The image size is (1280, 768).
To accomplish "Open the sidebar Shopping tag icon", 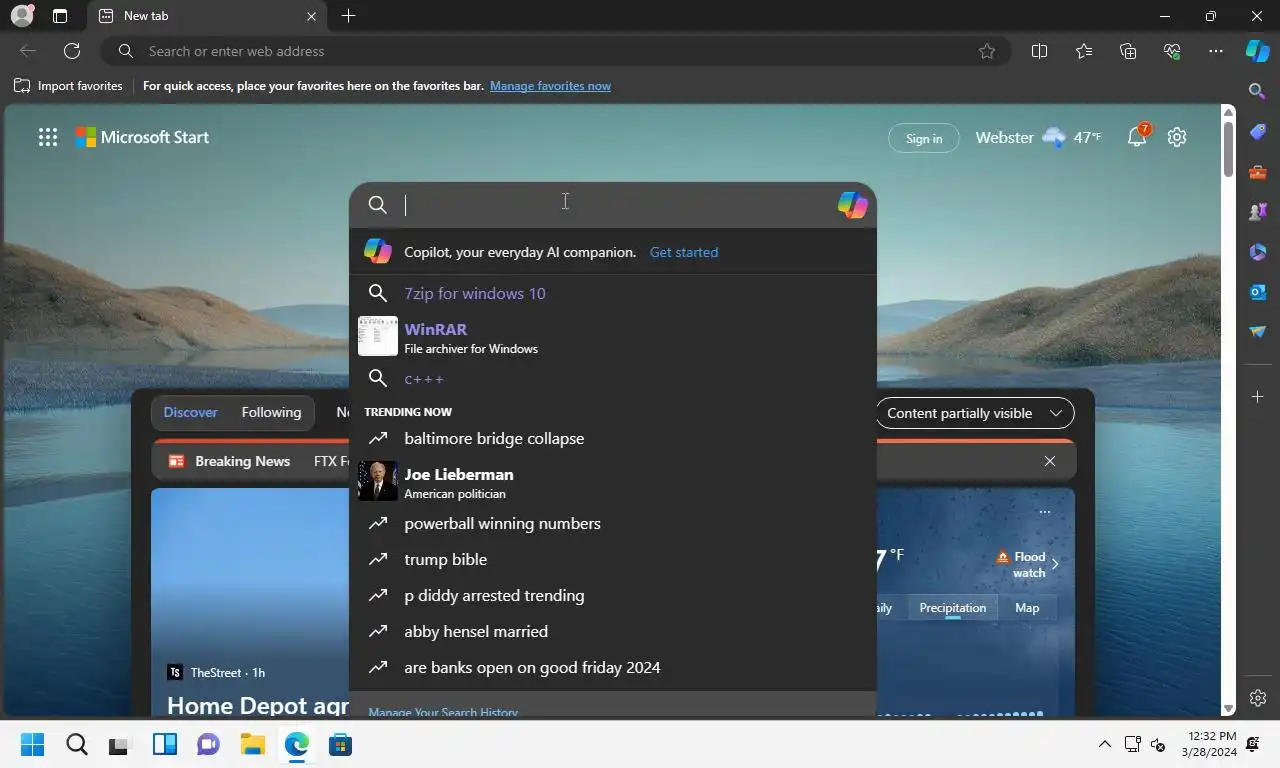I will click(x=1258, y=132).
